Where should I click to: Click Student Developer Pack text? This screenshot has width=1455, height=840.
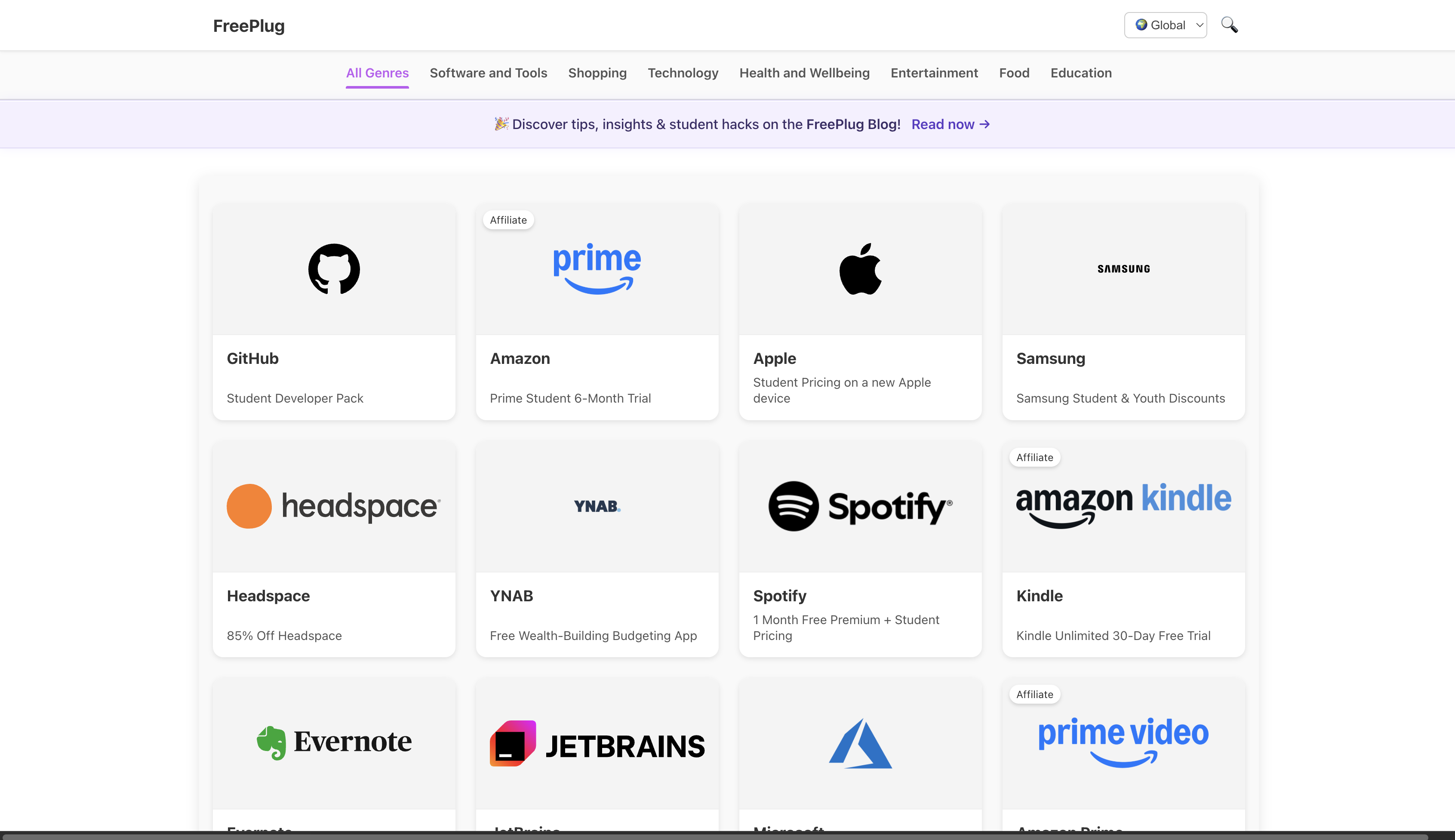(x=295, y=398)
